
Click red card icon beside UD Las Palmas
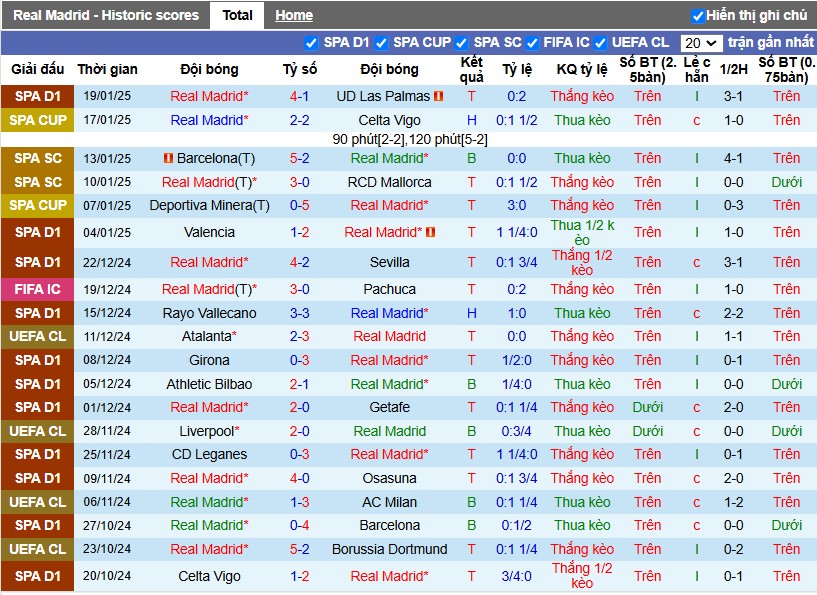[x=439, y=96]
